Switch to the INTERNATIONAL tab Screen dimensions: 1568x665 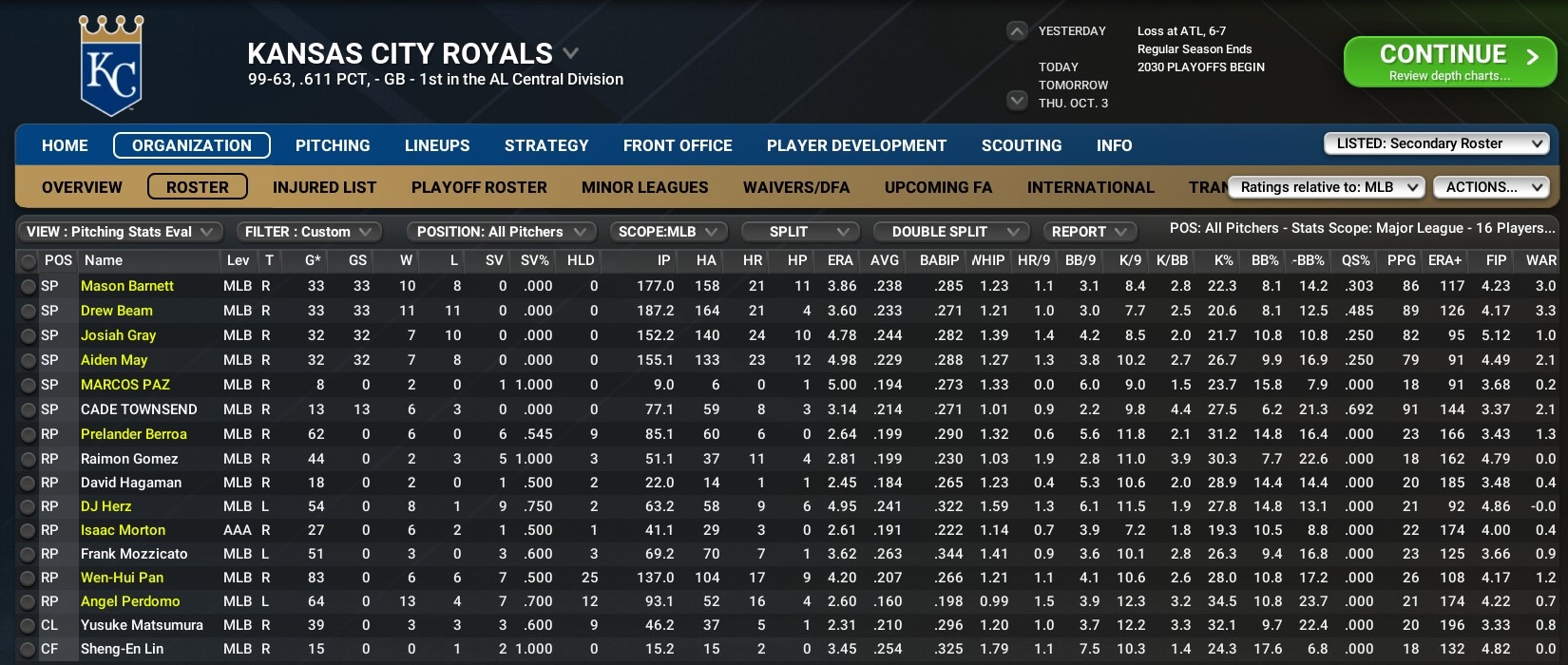pyautogui.click(x=1090, y=187)
